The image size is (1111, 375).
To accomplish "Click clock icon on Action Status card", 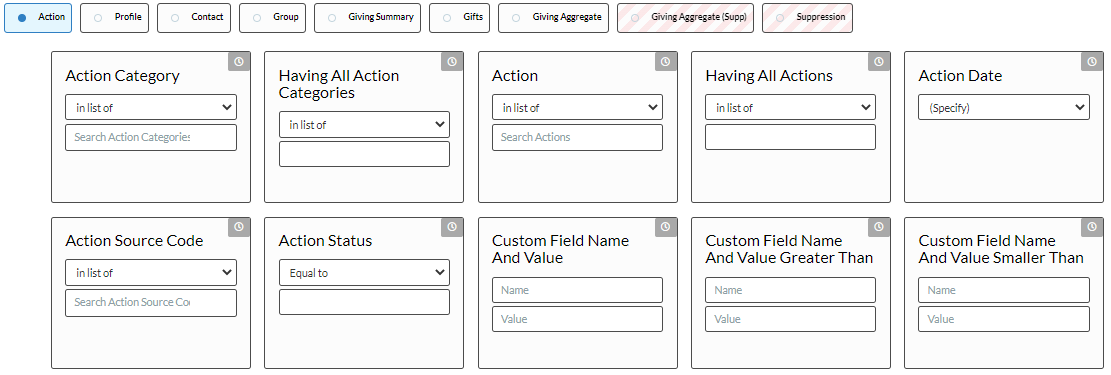I will [x=452, y=227].
